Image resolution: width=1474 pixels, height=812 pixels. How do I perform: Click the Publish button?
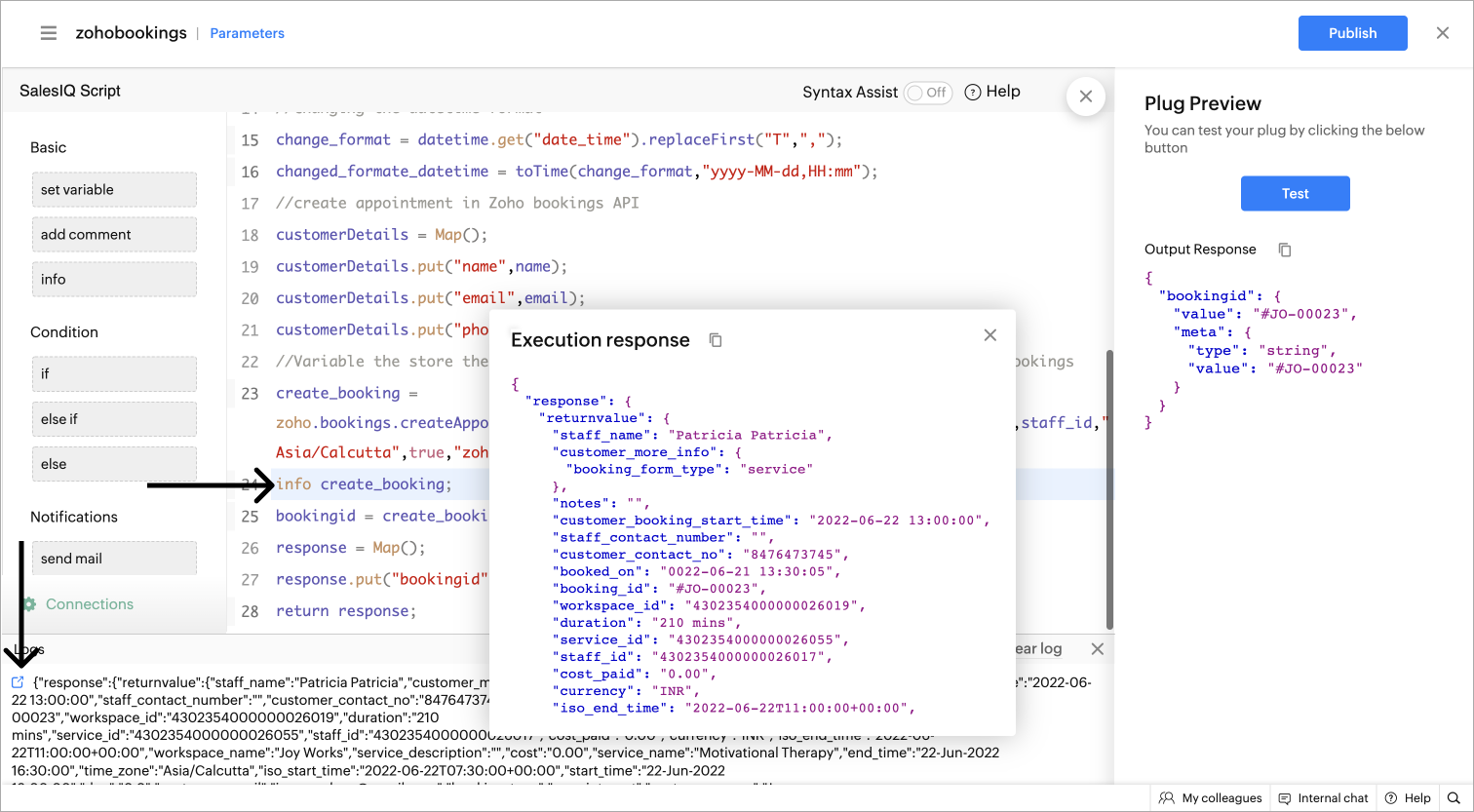pyautogui.click(x=1352, y=33)
